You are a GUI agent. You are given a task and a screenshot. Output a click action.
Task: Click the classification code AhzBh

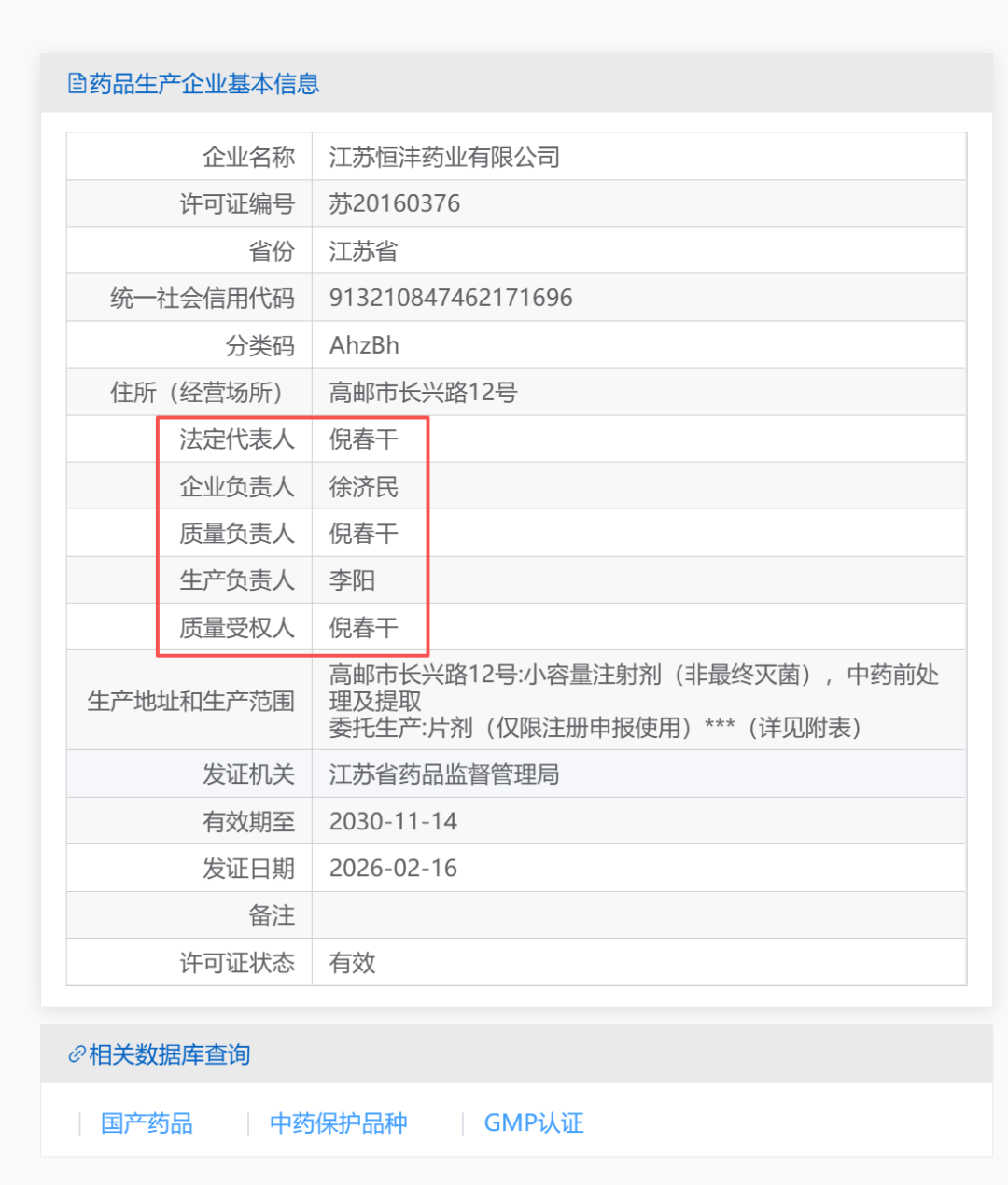point(364,345)
